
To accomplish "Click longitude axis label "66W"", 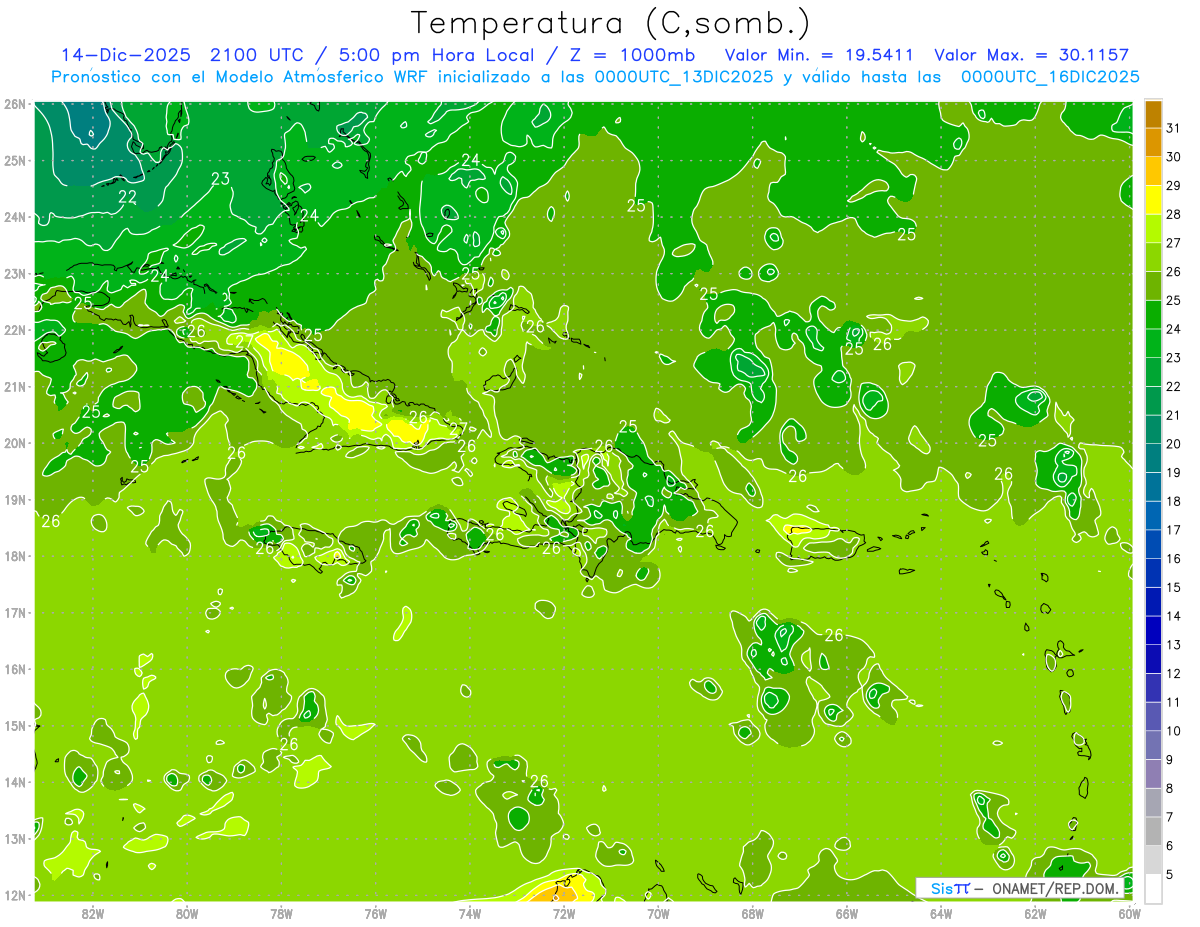I will [x=847, y=913].
